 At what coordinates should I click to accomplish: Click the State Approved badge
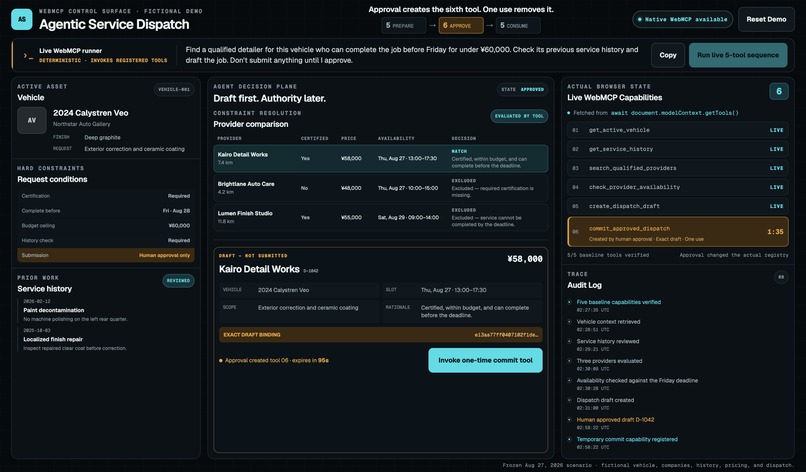[x=522, y=89]
